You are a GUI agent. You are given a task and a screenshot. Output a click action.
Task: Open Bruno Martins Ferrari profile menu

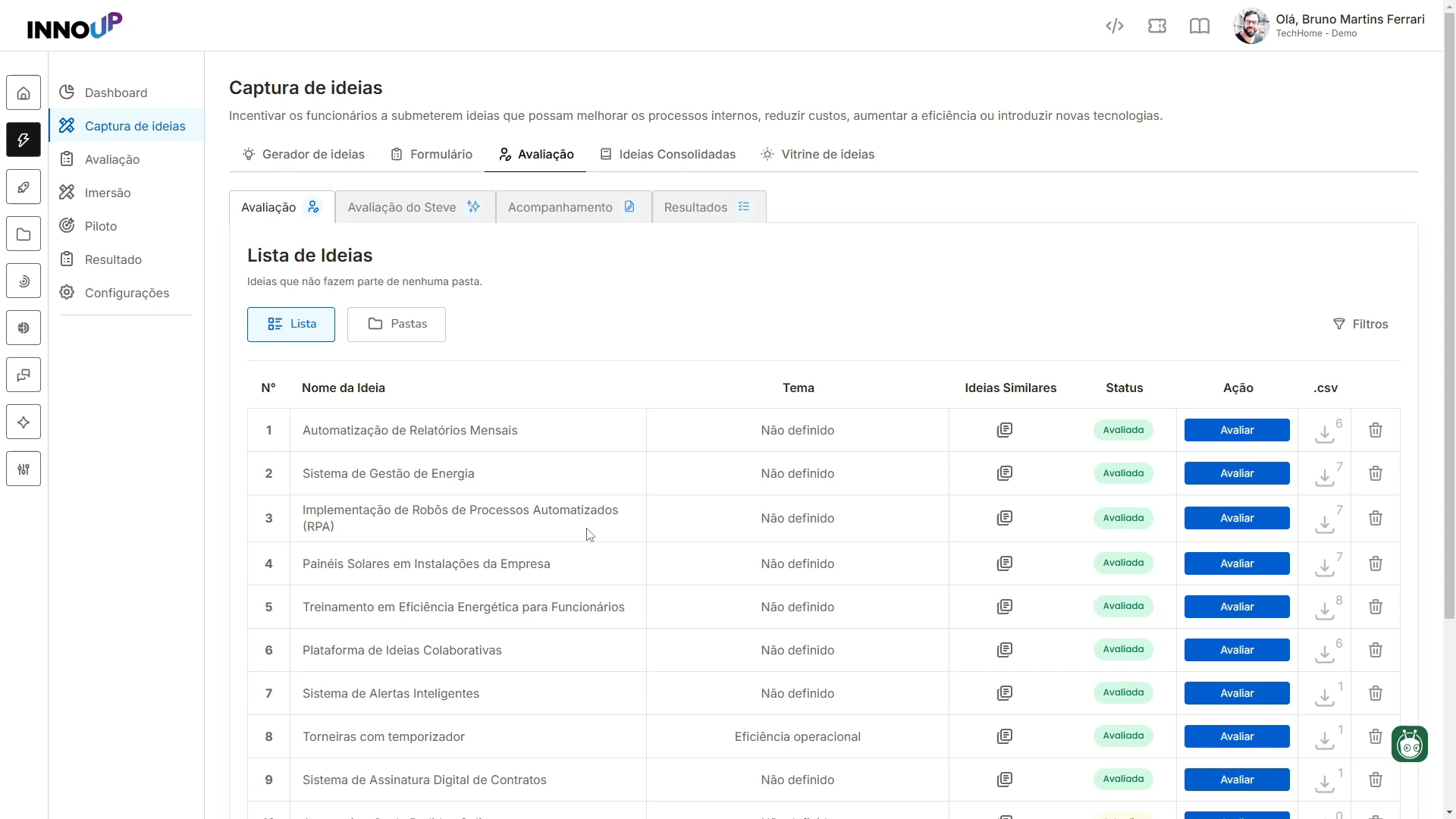(x=1329, y=27)
